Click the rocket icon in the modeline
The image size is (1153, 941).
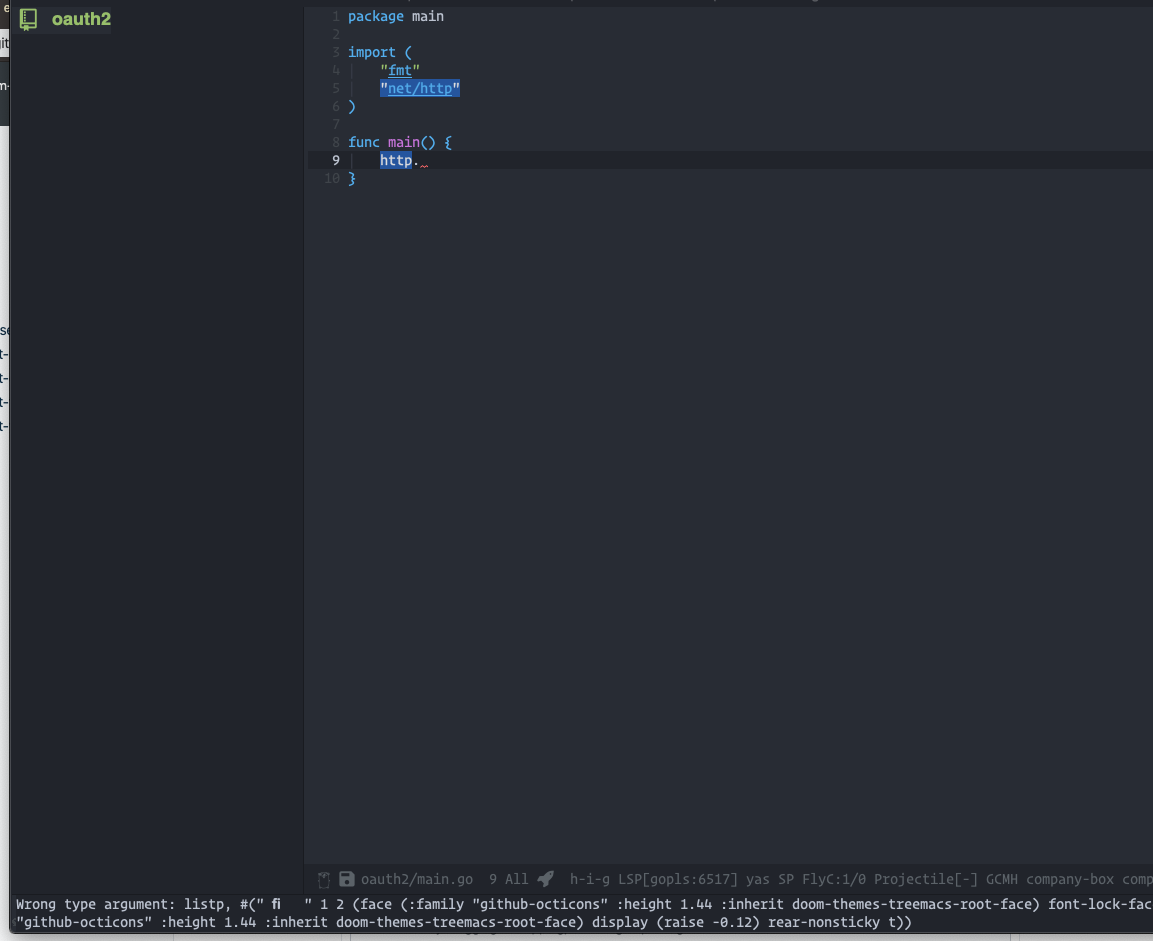tap(545, 879)
